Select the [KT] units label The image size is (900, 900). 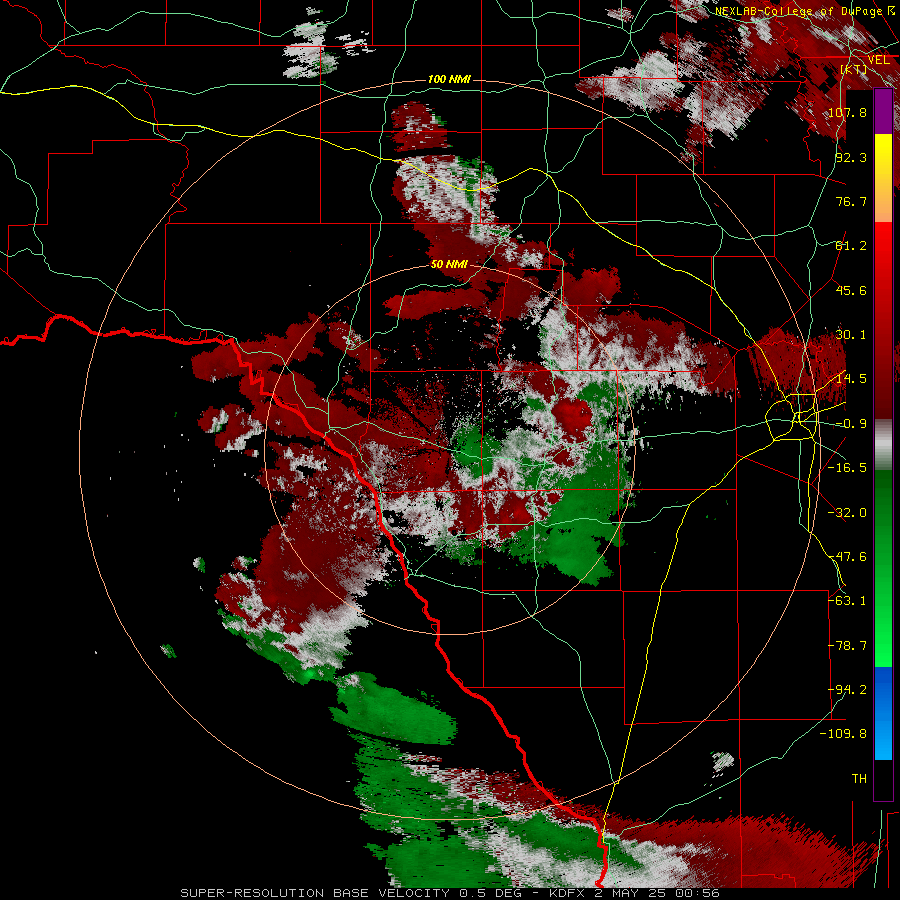point(854,69)
